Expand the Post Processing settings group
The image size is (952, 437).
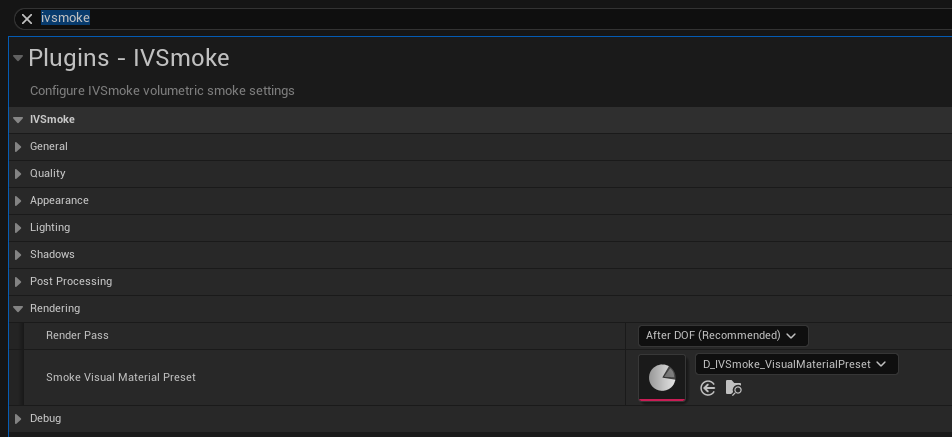coord(18,282)
